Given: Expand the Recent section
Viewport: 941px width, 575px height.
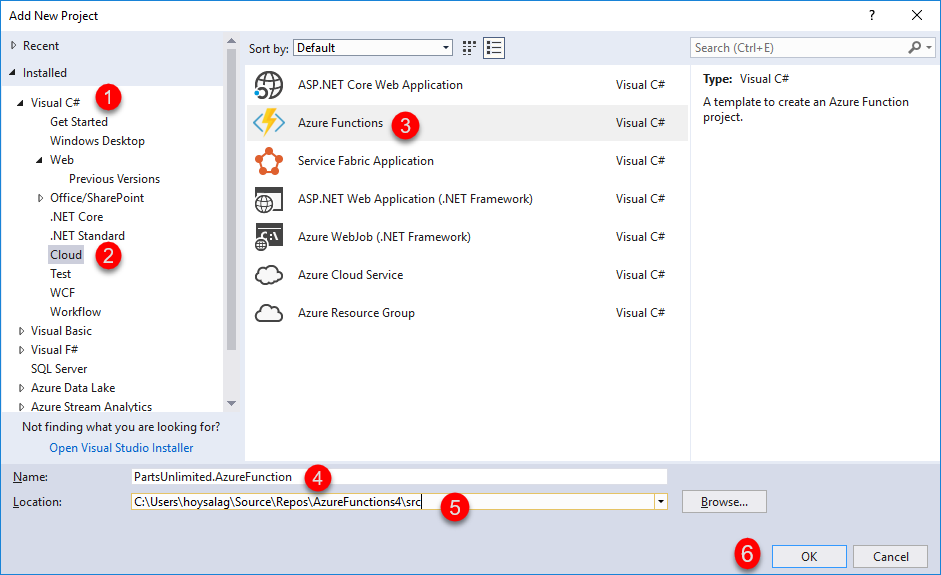Looking at the screenshot, I should [x=13, y=46].
